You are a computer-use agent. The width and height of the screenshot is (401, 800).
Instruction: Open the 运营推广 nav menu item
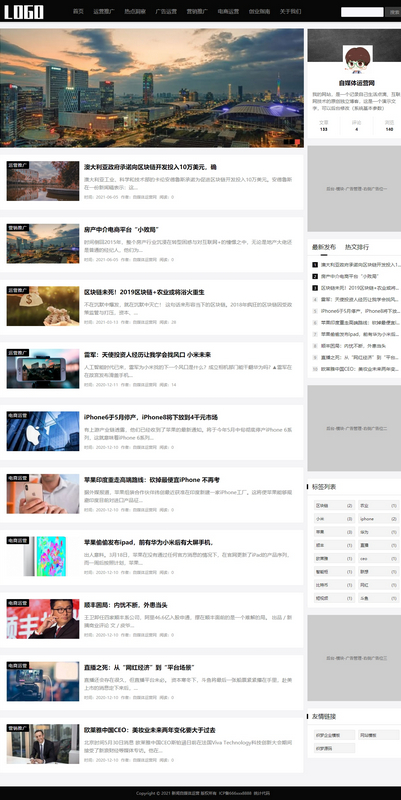104,11
